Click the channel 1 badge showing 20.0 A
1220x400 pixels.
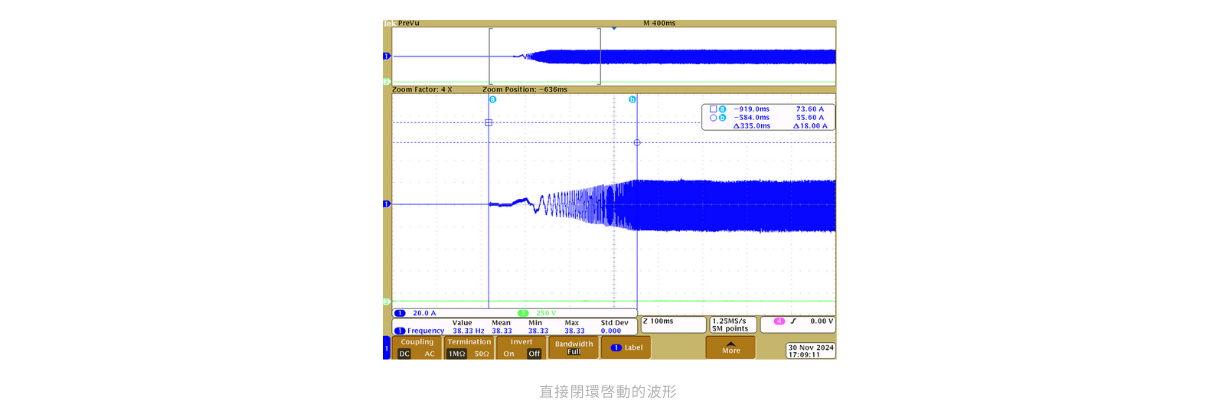(420, 313)
